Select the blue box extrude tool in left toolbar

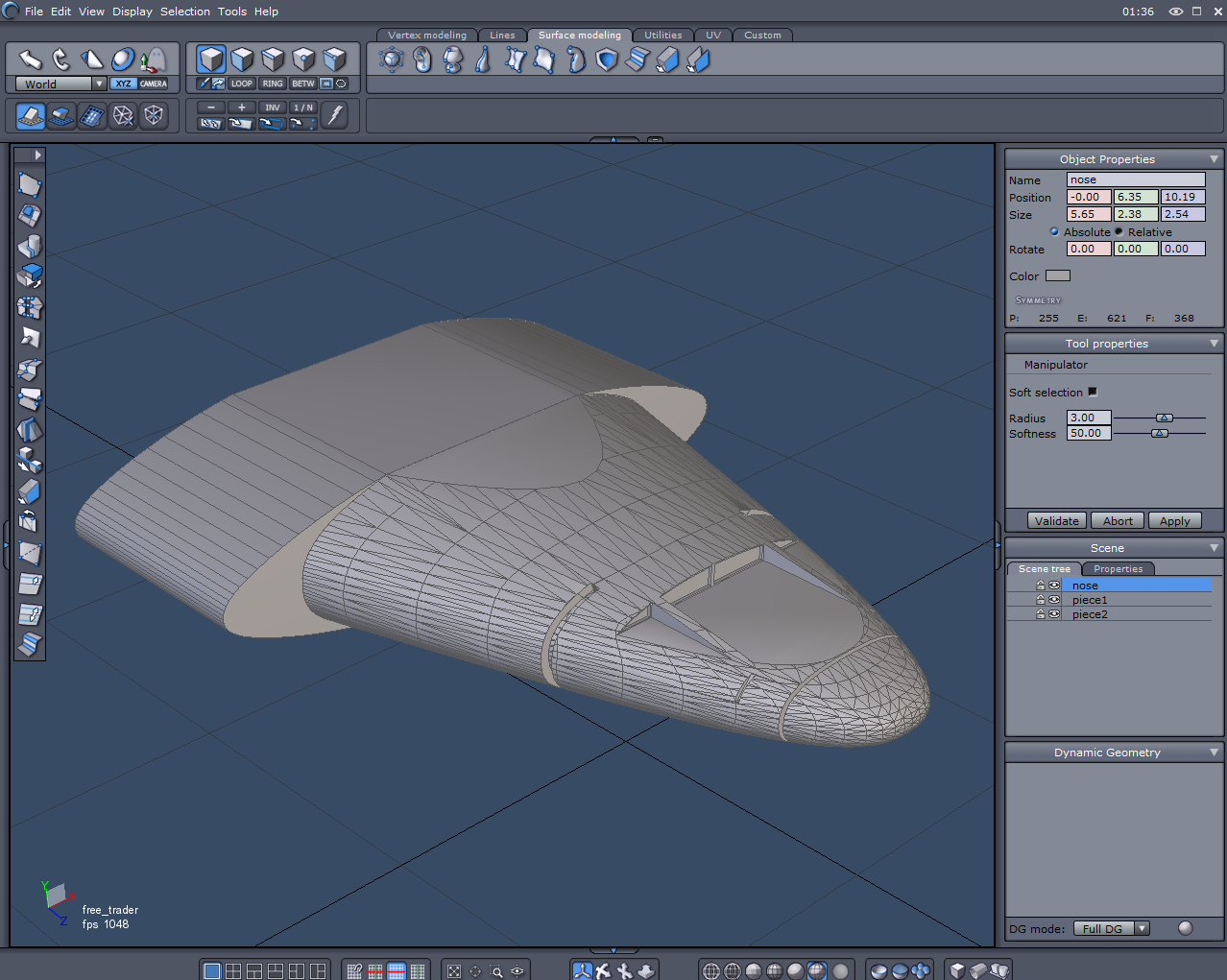[x=30, y=276]
